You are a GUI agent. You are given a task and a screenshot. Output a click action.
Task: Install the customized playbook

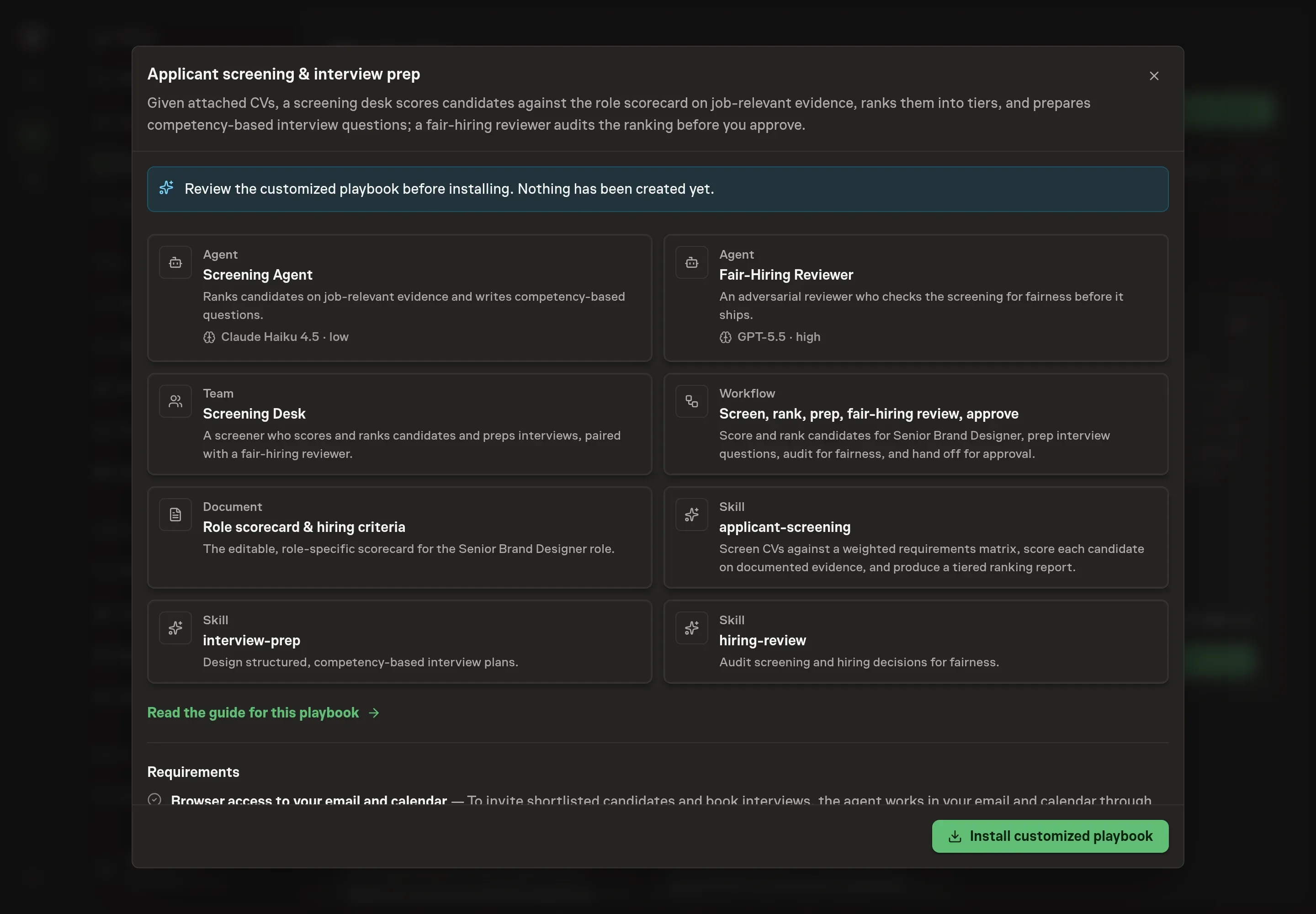1050,837
